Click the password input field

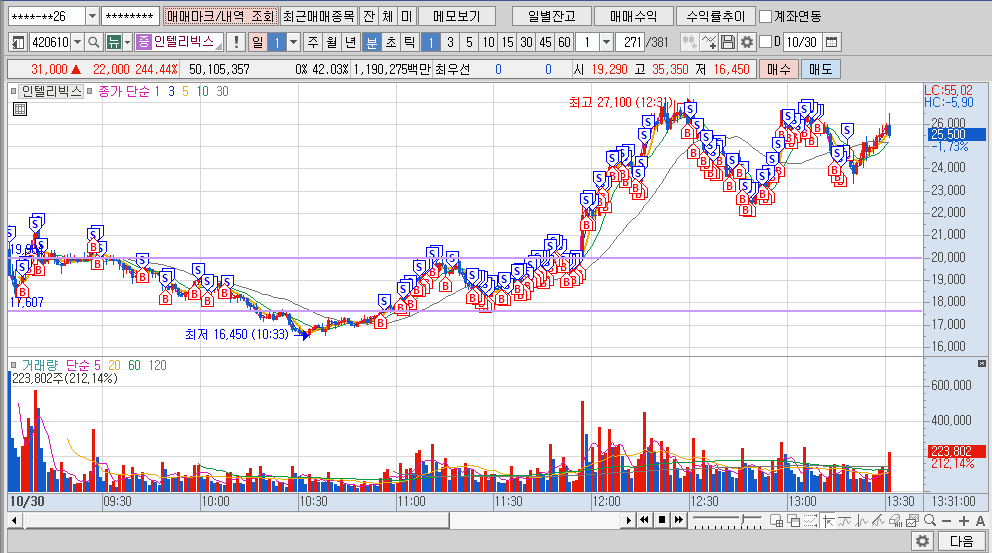coord(130,16)
